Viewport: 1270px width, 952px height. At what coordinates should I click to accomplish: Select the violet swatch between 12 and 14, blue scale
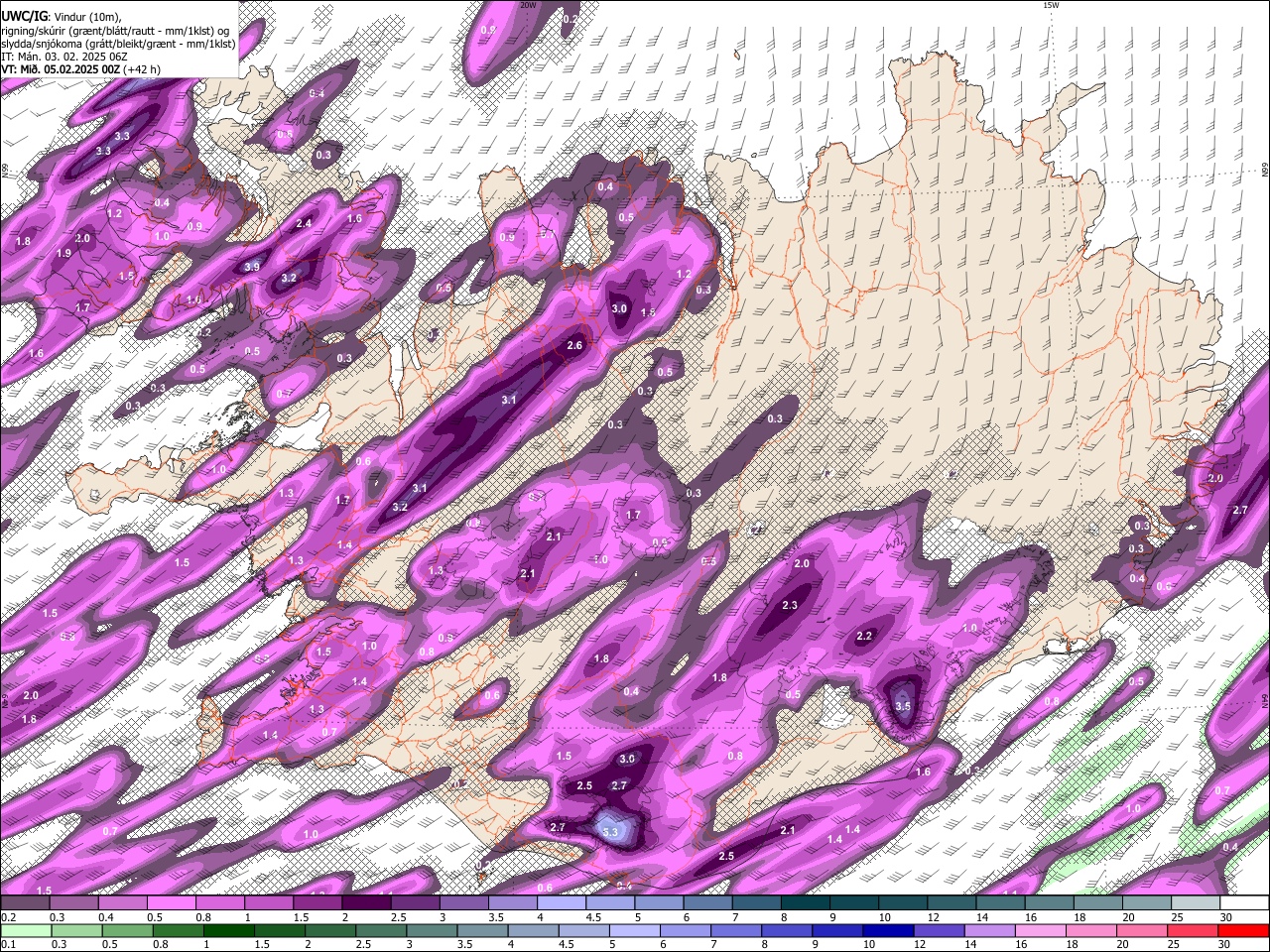click(939, 930)
